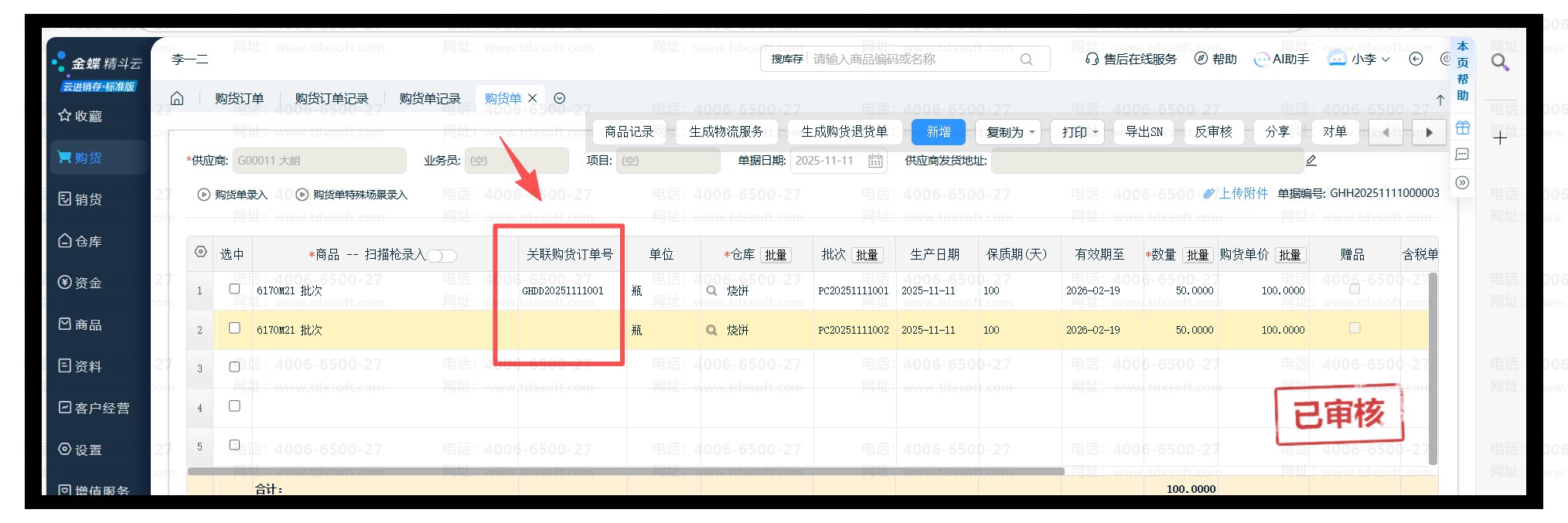Click the edit pencil for supplier shipping address
The image size is (1568, 523).
coord(1311,161)
